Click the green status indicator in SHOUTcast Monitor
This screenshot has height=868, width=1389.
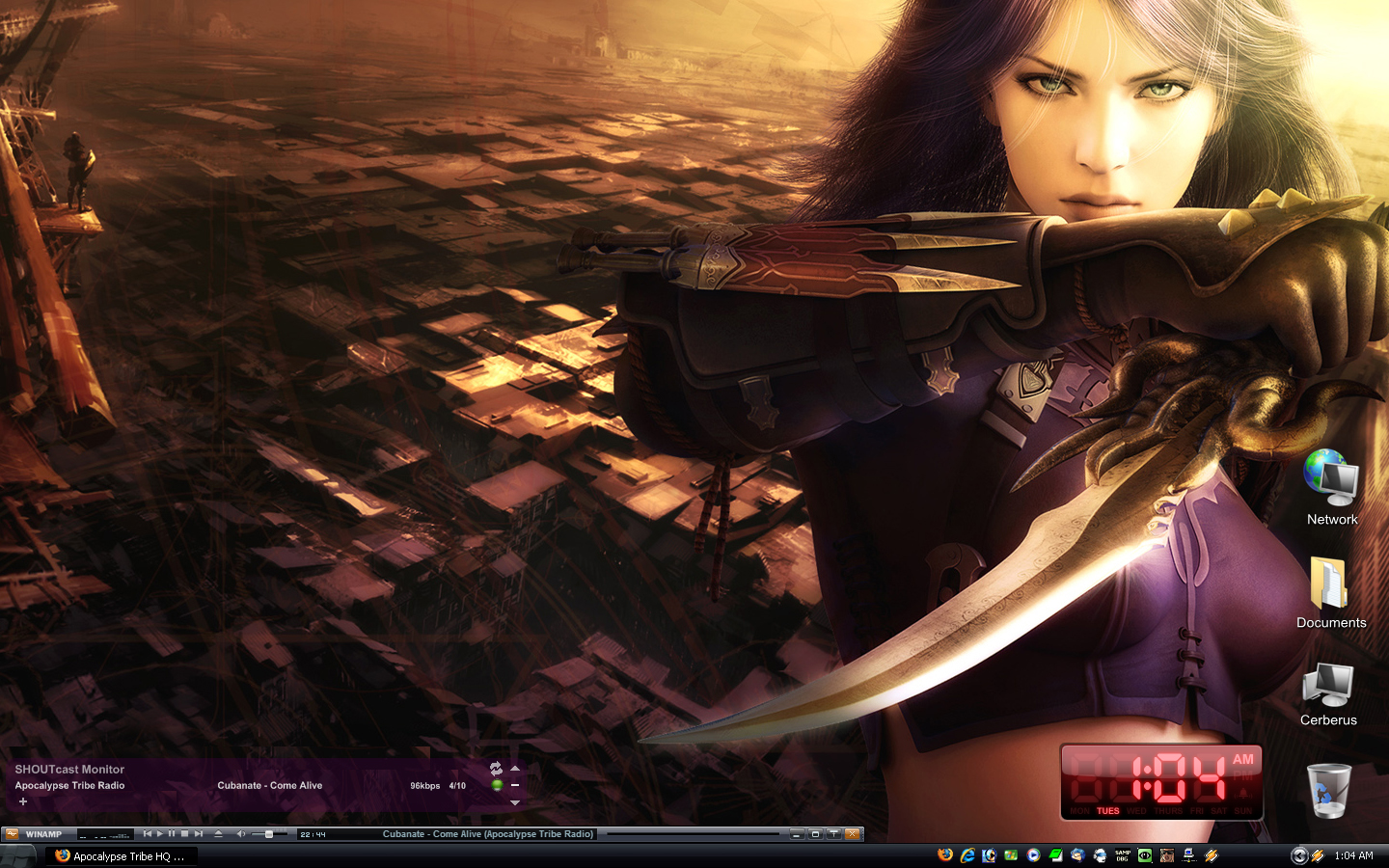497,785
